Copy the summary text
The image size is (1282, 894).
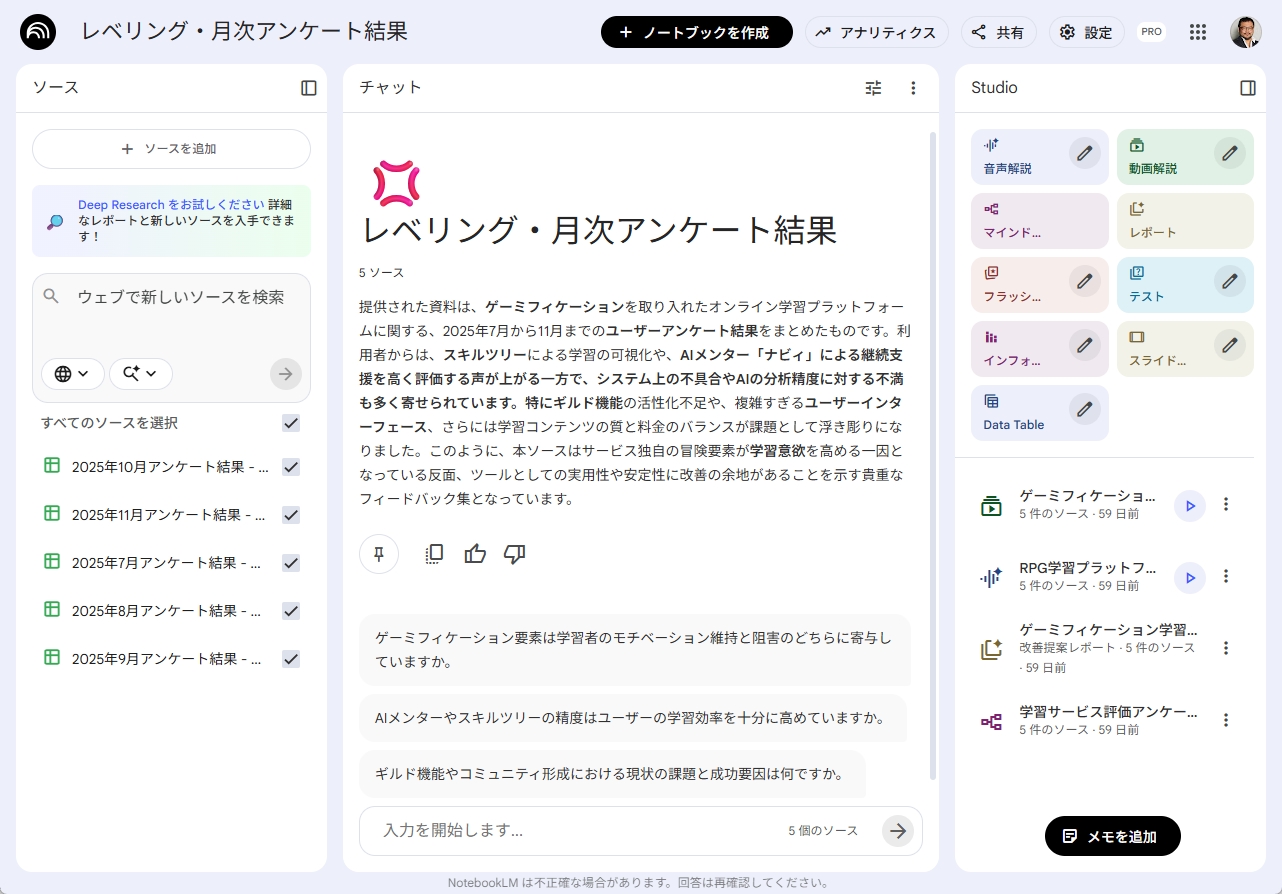pos(434,554)
